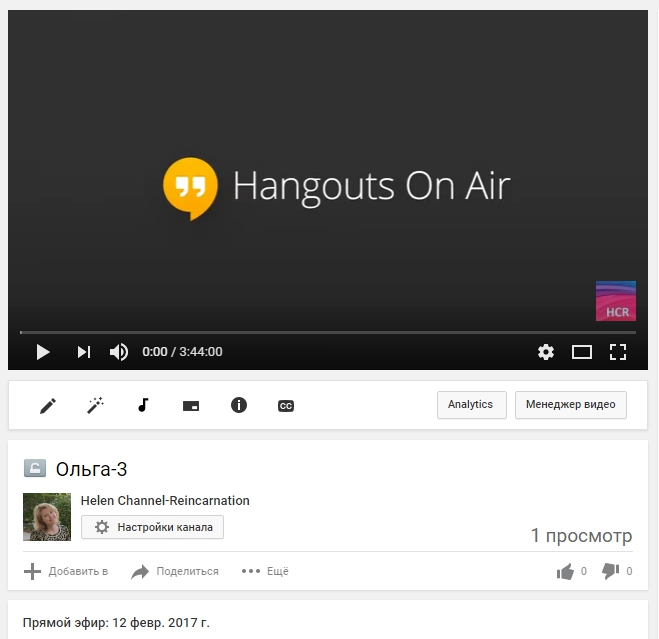Image resolution: width=659 pixels, height=639 pixels.
Task: Play the Hangouts On Air video
Action: [x=43, y=352]
